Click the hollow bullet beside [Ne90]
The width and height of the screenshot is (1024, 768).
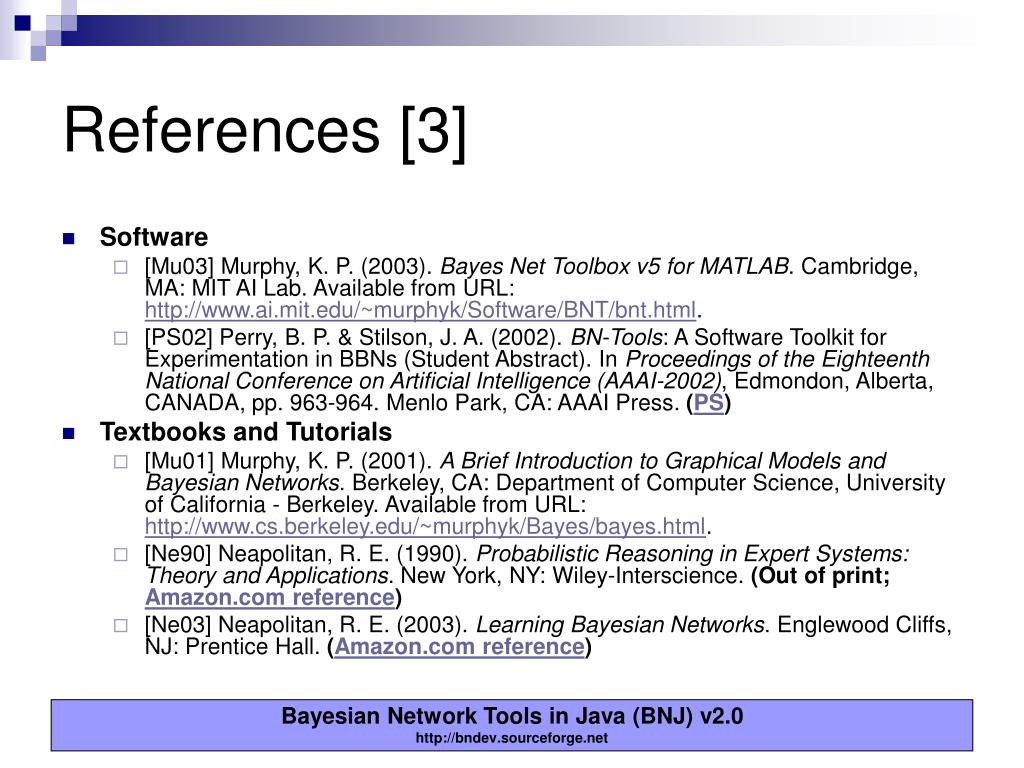click(121, 554)
